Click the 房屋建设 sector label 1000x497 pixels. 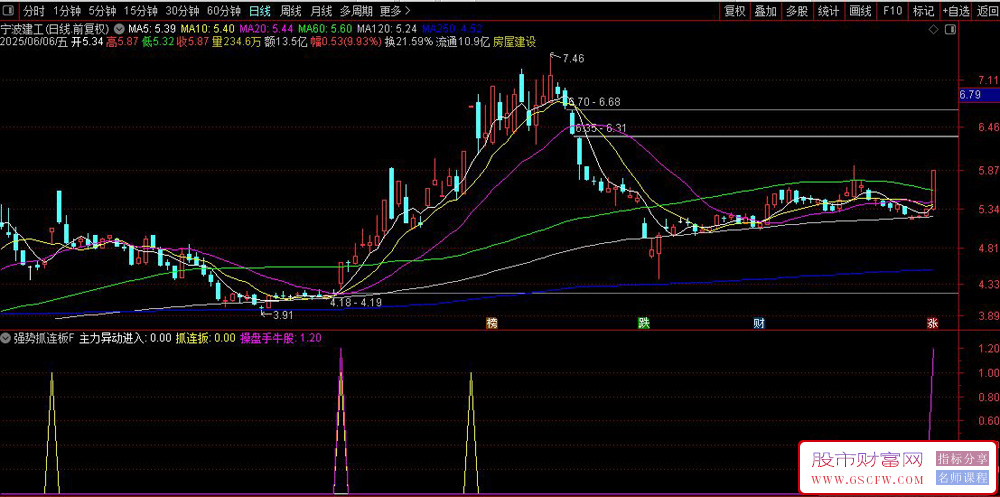point(515,41)
